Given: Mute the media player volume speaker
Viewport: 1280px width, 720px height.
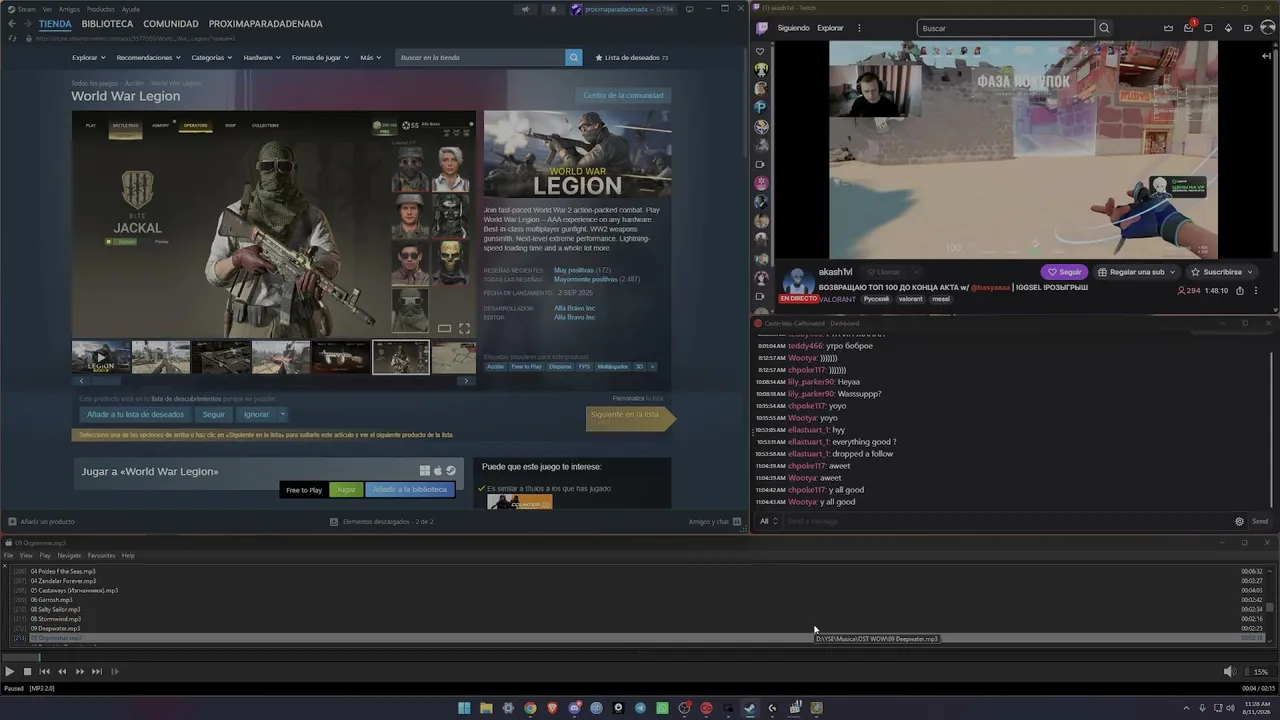Looking at the screenshot, I should [x=1229, y=672].
